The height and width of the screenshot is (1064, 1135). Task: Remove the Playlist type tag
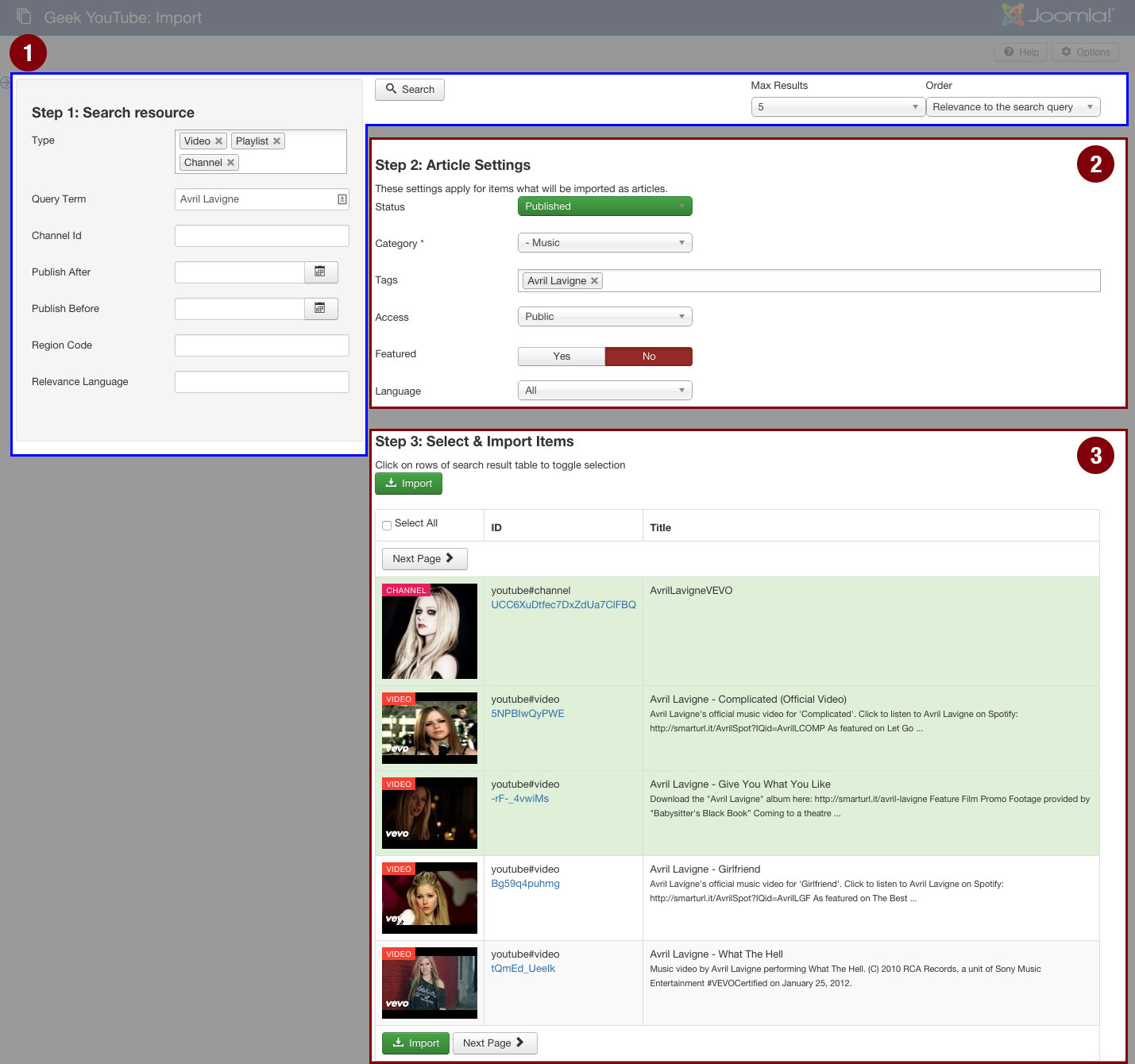point(276,141)
